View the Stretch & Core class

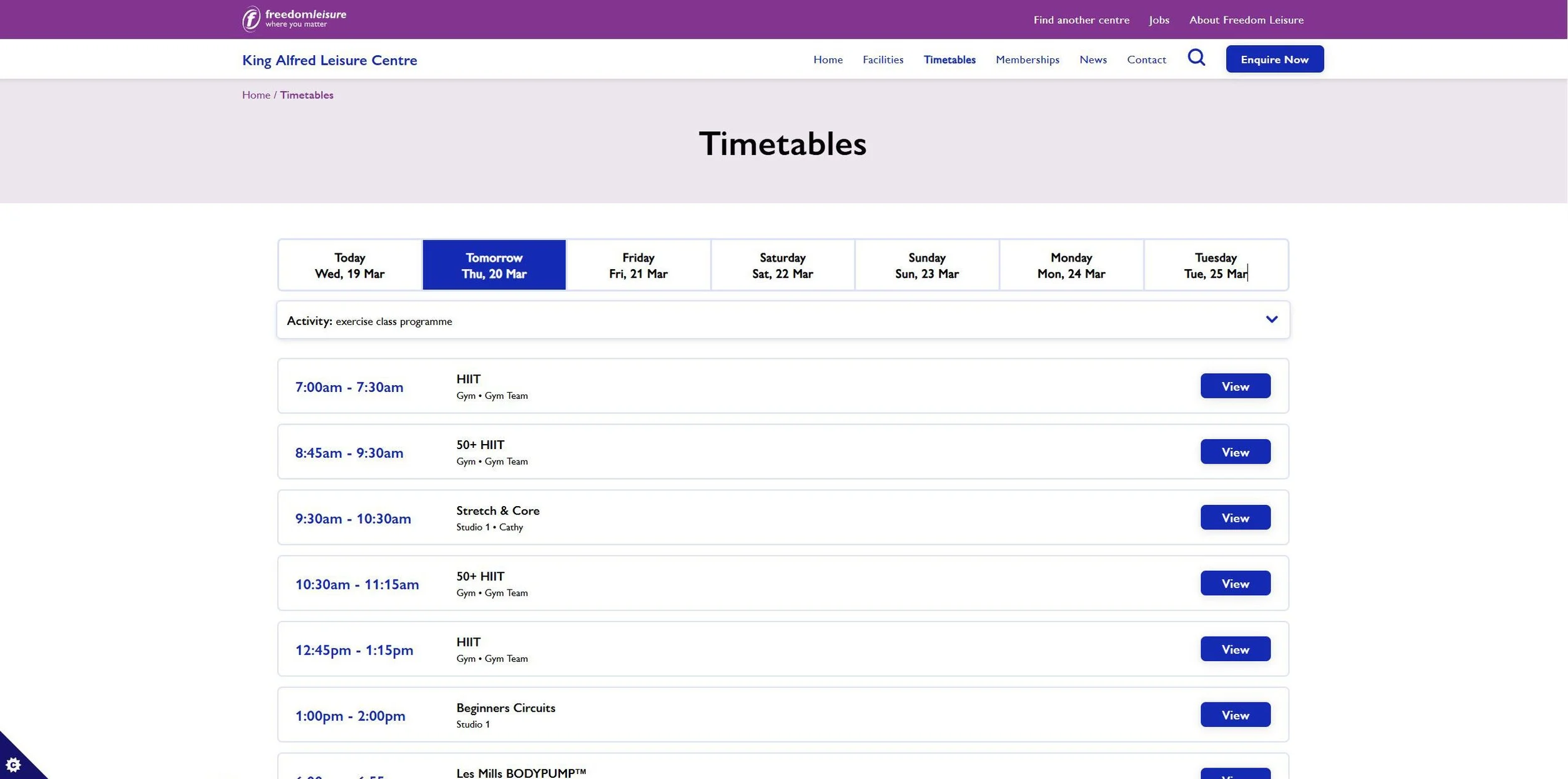pyautogui.click(x=1235, y=518)
